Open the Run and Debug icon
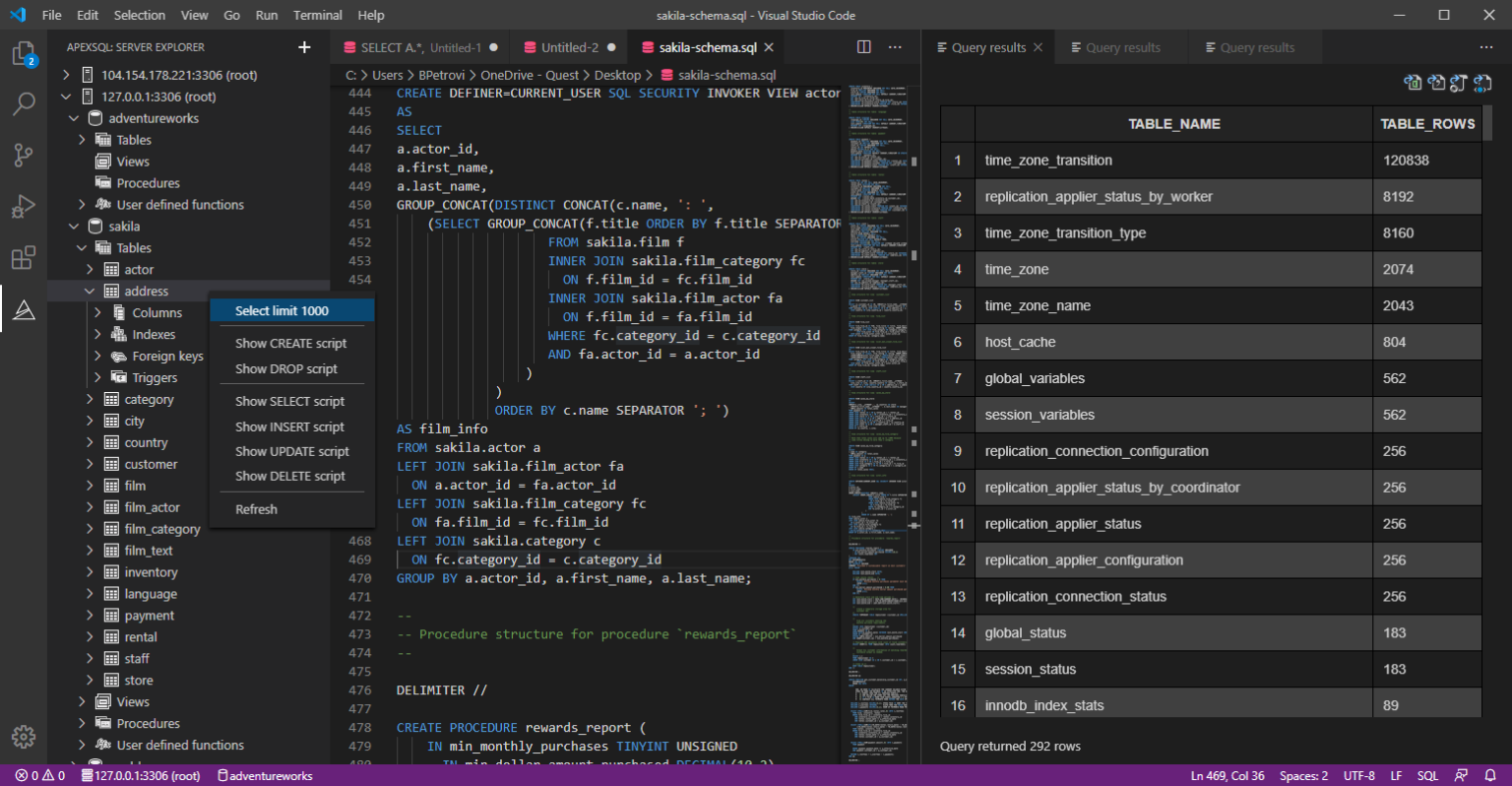Image resolution: width=1512 pixels, height=786 pixels. pyautogui.click(x=24, y=207)
